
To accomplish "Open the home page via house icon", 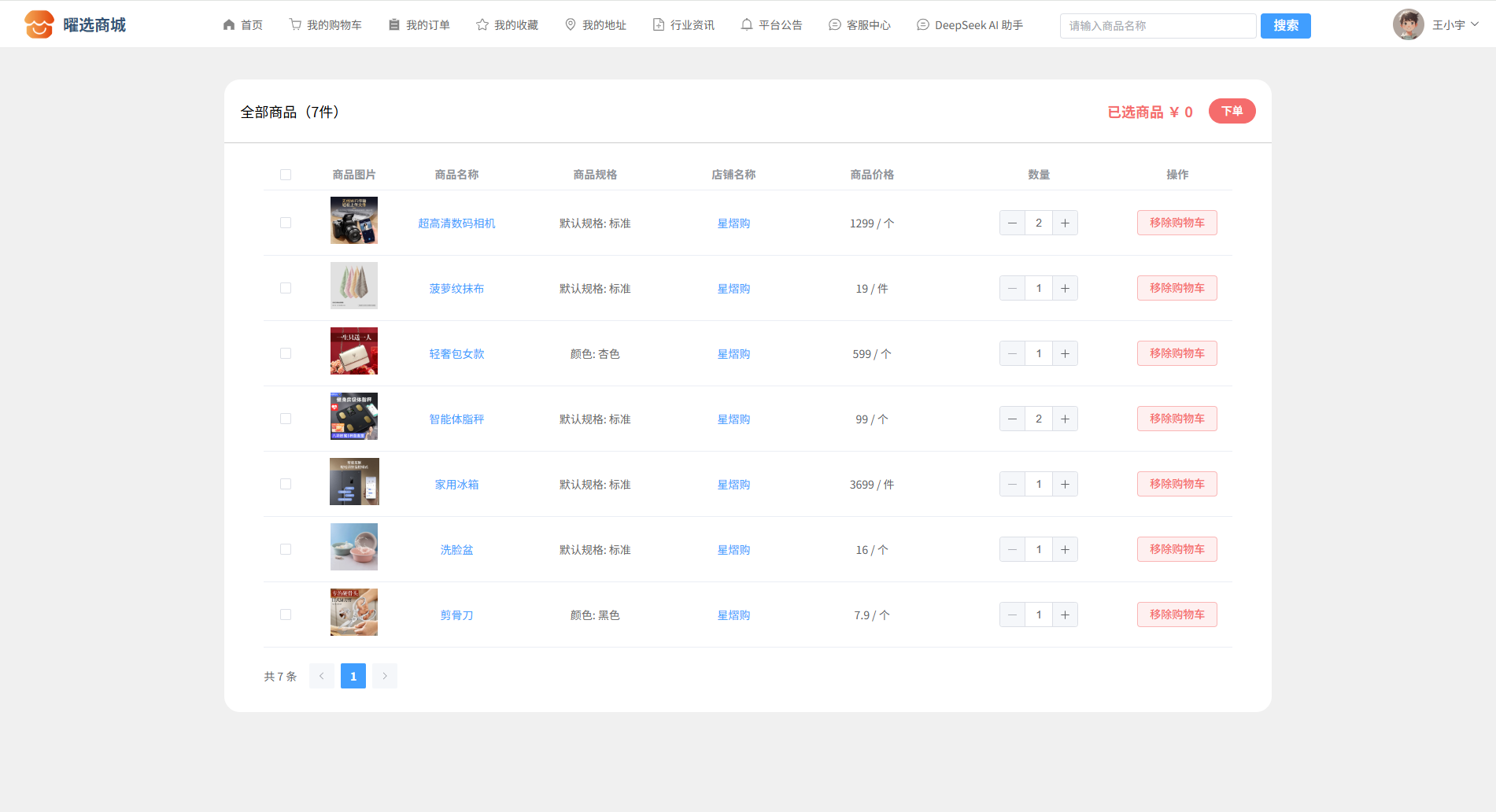I will point(229,25).
